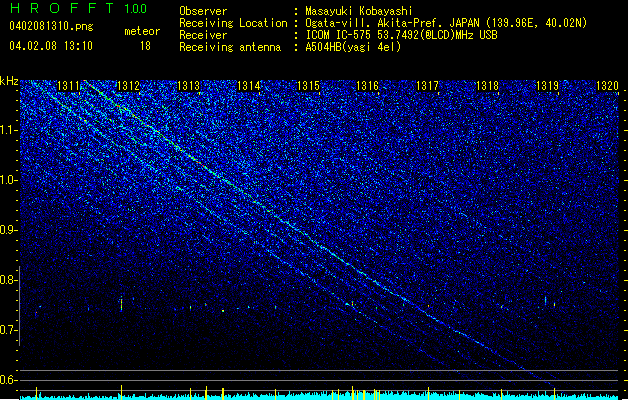Click the 1.1 kHz frequency label
The width and height of the screenshot is (629, 400).
[x=9, y=130]
